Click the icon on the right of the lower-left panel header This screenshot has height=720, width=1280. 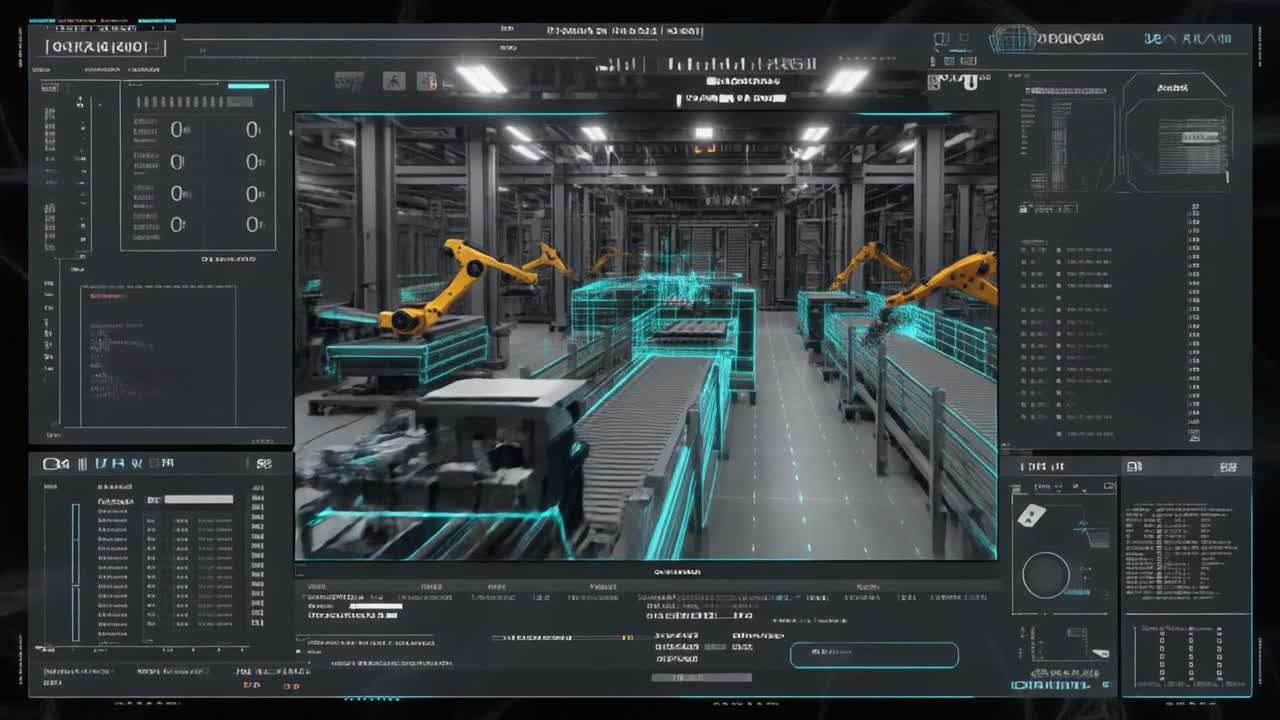click(x=263, y=464)
